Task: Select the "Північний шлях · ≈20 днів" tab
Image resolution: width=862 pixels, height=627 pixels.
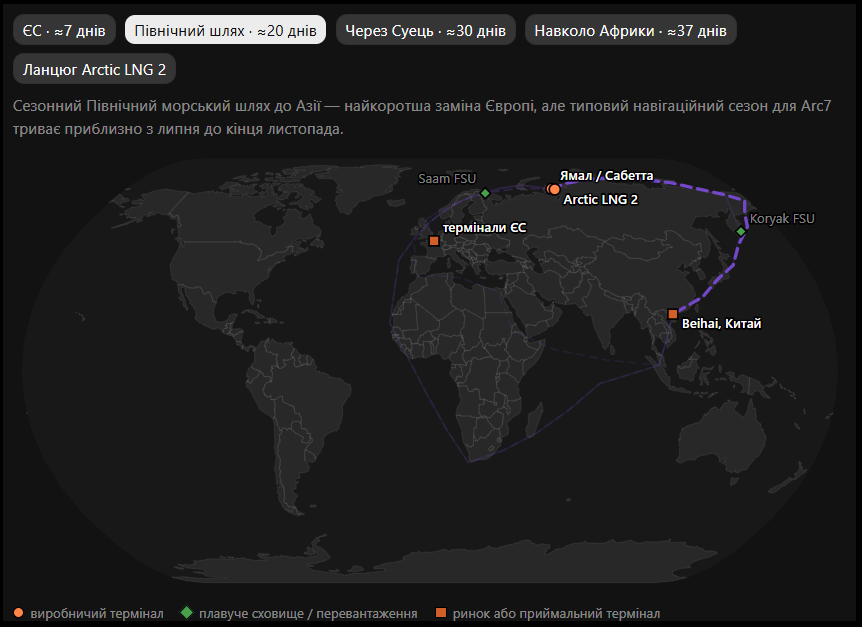Action: (225, 30)
